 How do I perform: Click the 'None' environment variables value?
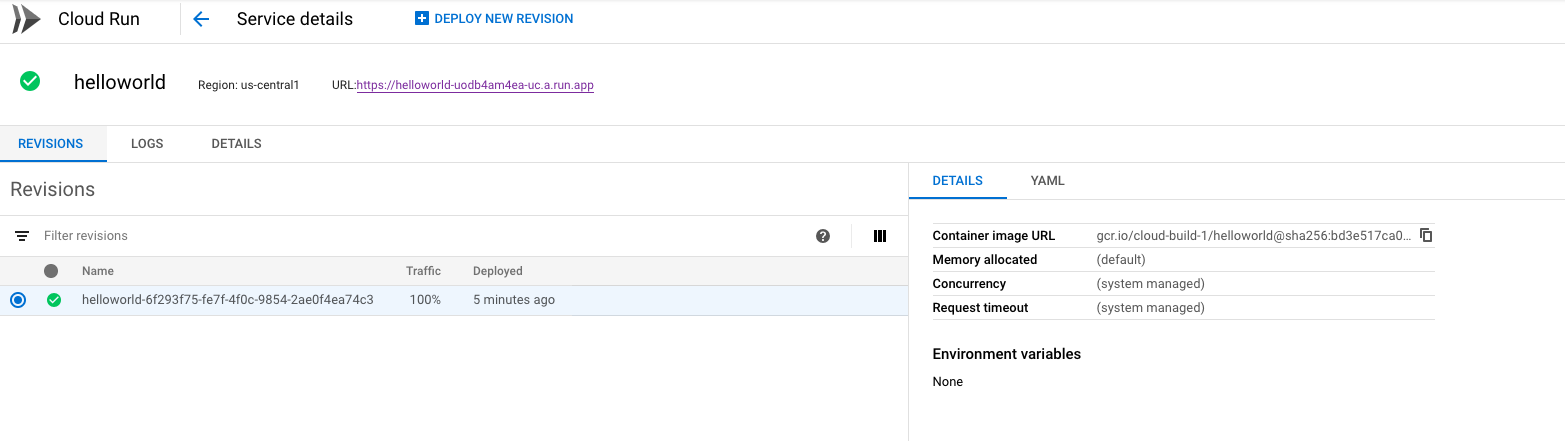[x=948, y=382]
